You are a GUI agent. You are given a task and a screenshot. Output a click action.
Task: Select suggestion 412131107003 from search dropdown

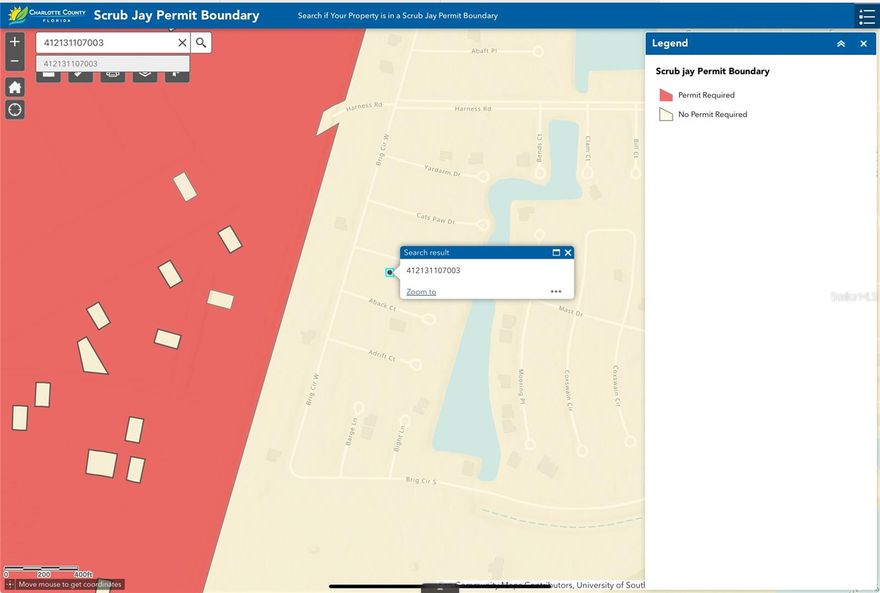110,63
